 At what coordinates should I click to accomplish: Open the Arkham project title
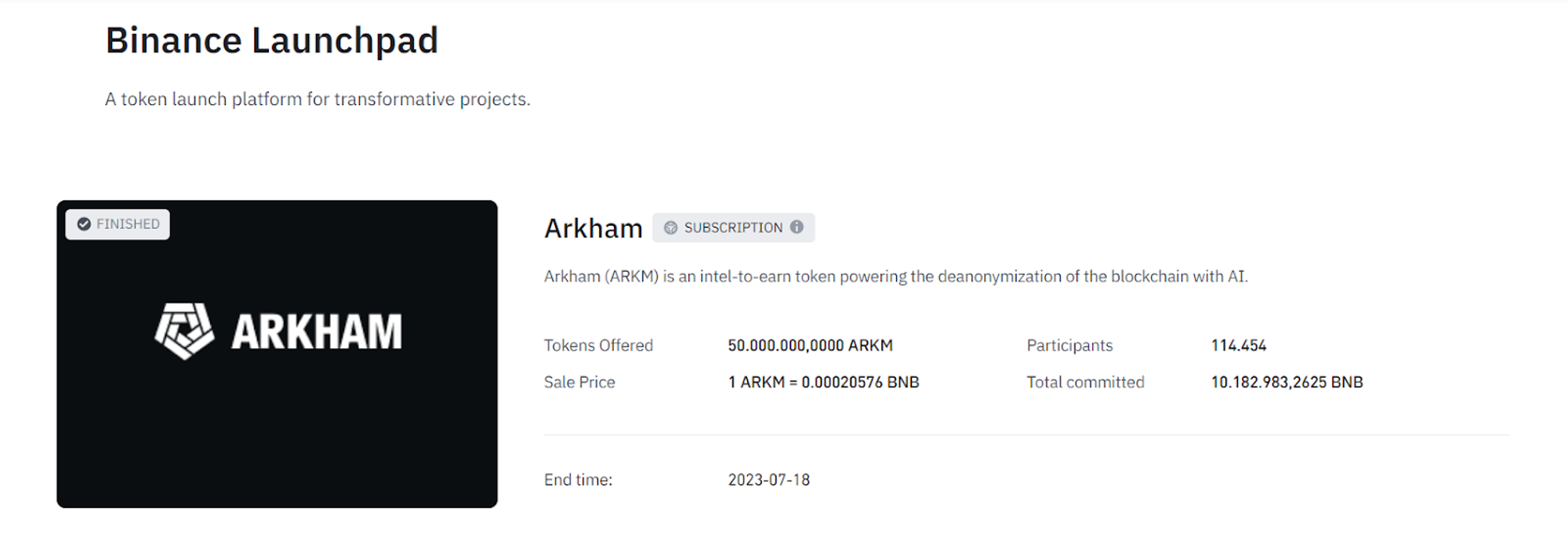[593, 228]
